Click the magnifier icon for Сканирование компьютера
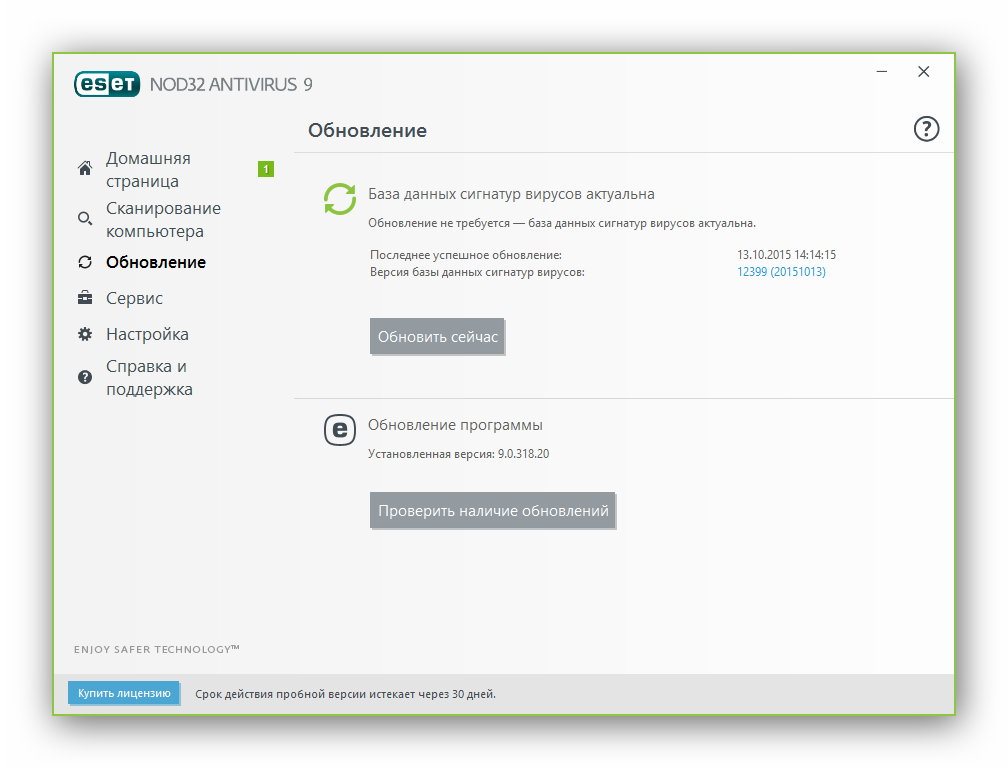 tap(85, 219)
